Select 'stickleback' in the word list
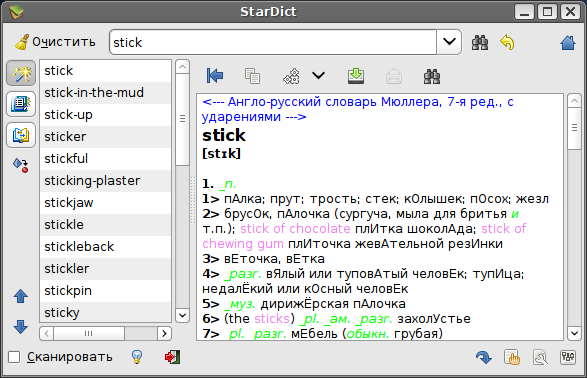Viewport: 587px width, 378px height. (106, 247)
